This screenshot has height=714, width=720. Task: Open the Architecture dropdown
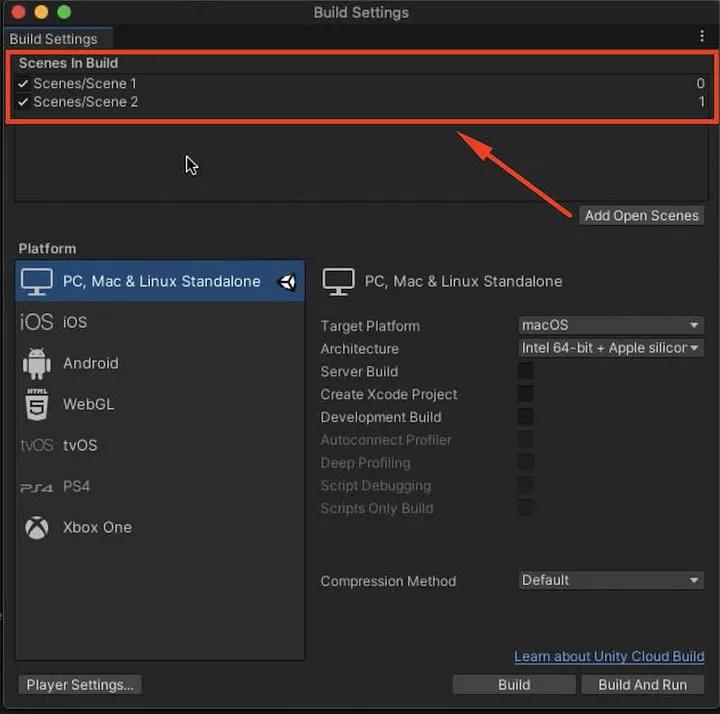(x=611, y=348)
